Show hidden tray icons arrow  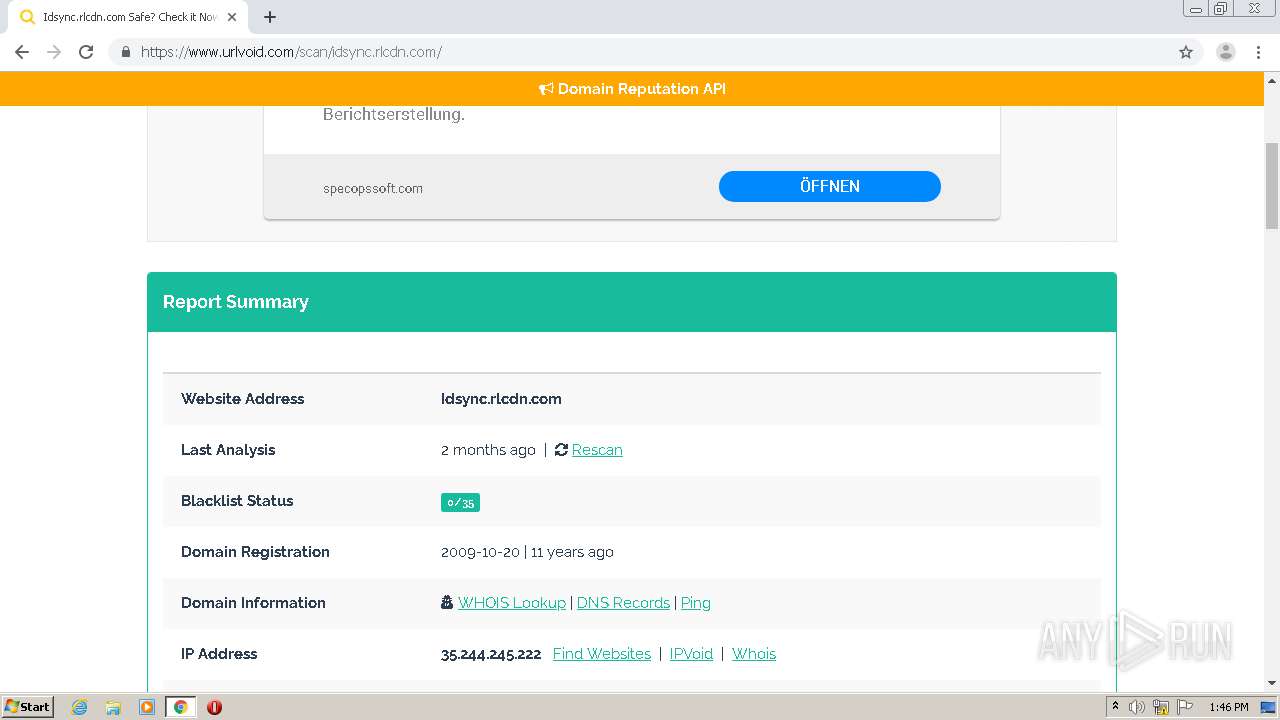(1115, 707)
